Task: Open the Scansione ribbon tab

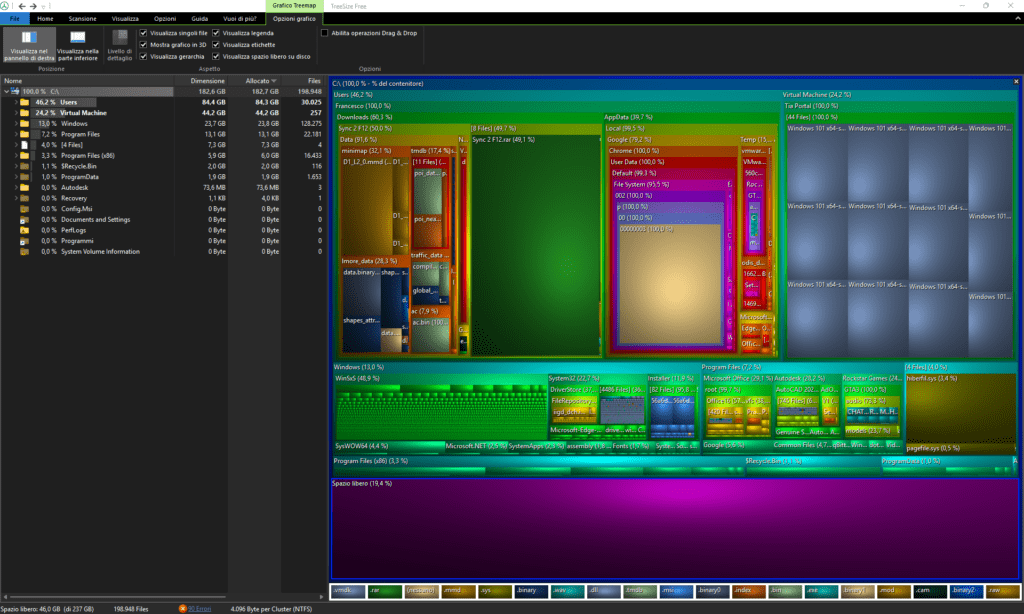Action: click(x=83, y=18)
